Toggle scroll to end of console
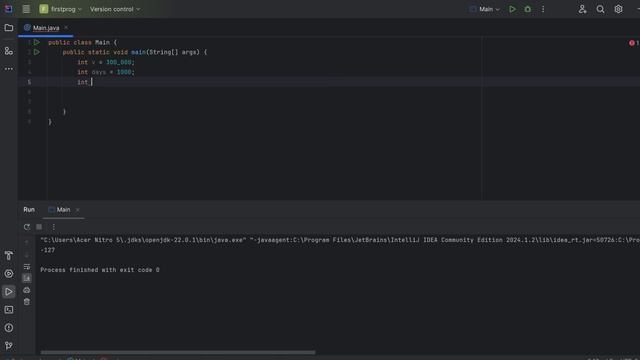Image resolution: width=640 pixels, height=360 pixels. point(27,278)
